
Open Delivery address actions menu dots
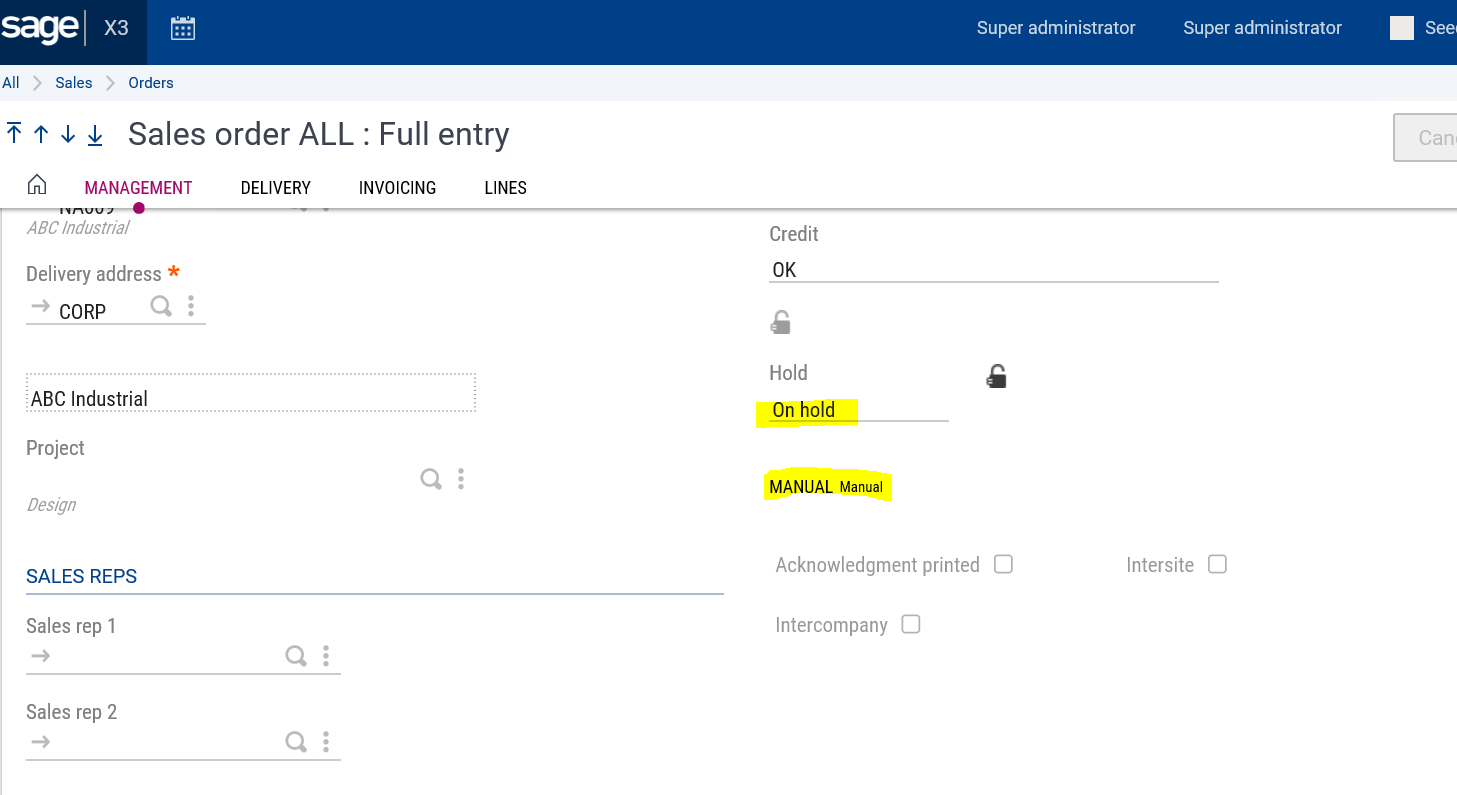(191, 306)
